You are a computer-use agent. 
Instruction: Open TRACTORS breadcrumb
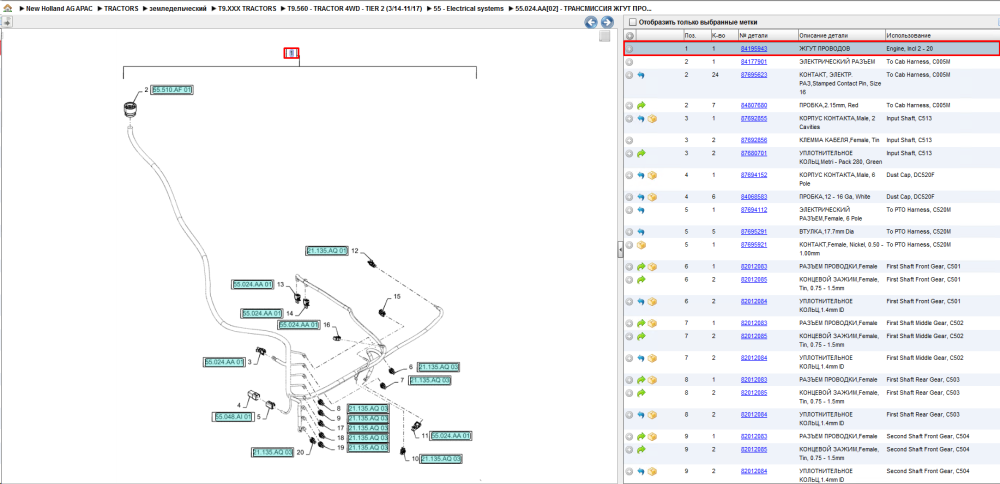(x=121, y=9)
